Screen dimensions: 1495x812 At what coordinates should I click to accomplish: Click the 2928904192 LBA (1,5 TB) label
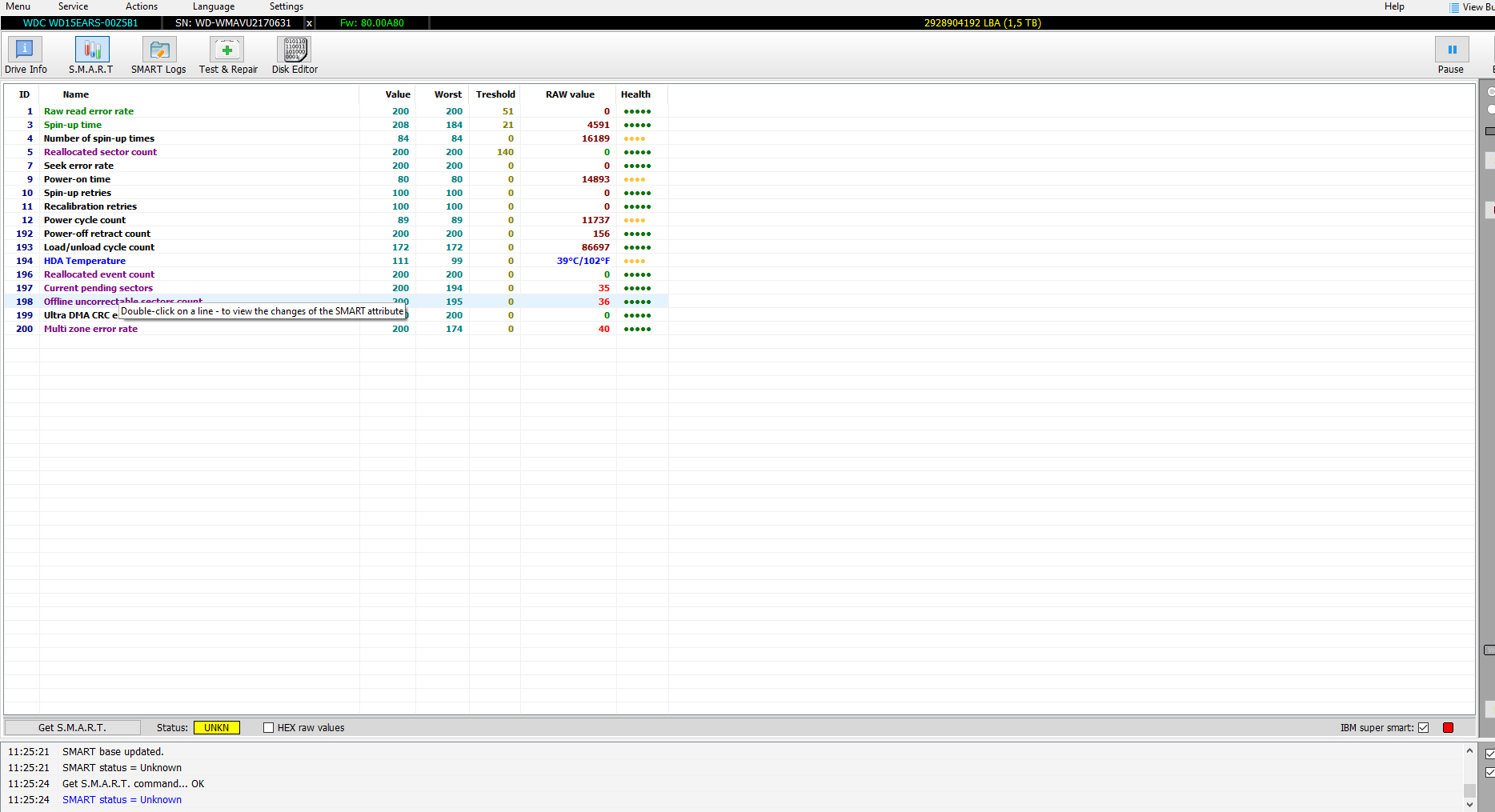tap(983, 23)
